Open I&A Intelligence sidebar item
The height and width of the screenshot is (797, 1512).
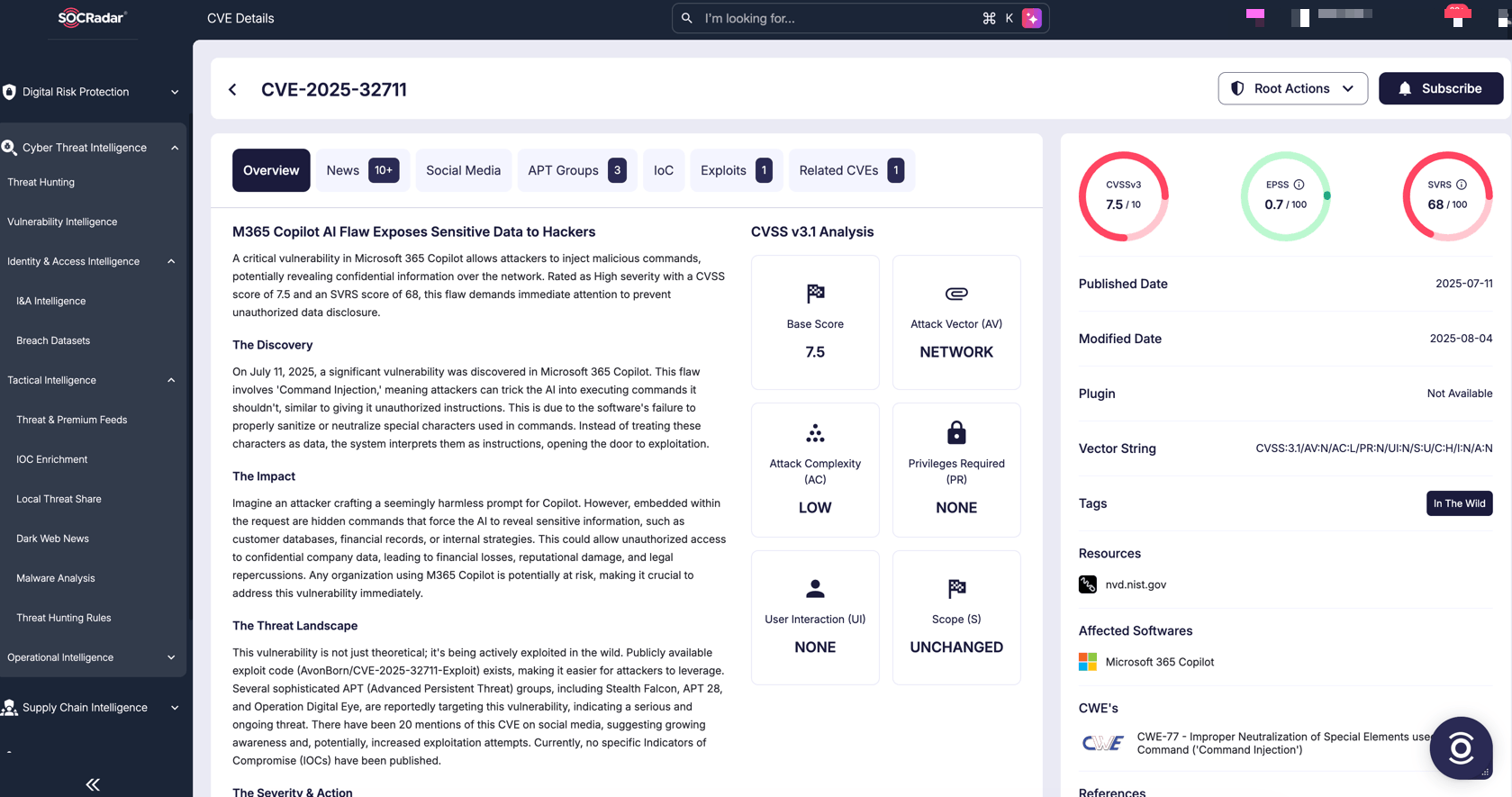point(51,301)
